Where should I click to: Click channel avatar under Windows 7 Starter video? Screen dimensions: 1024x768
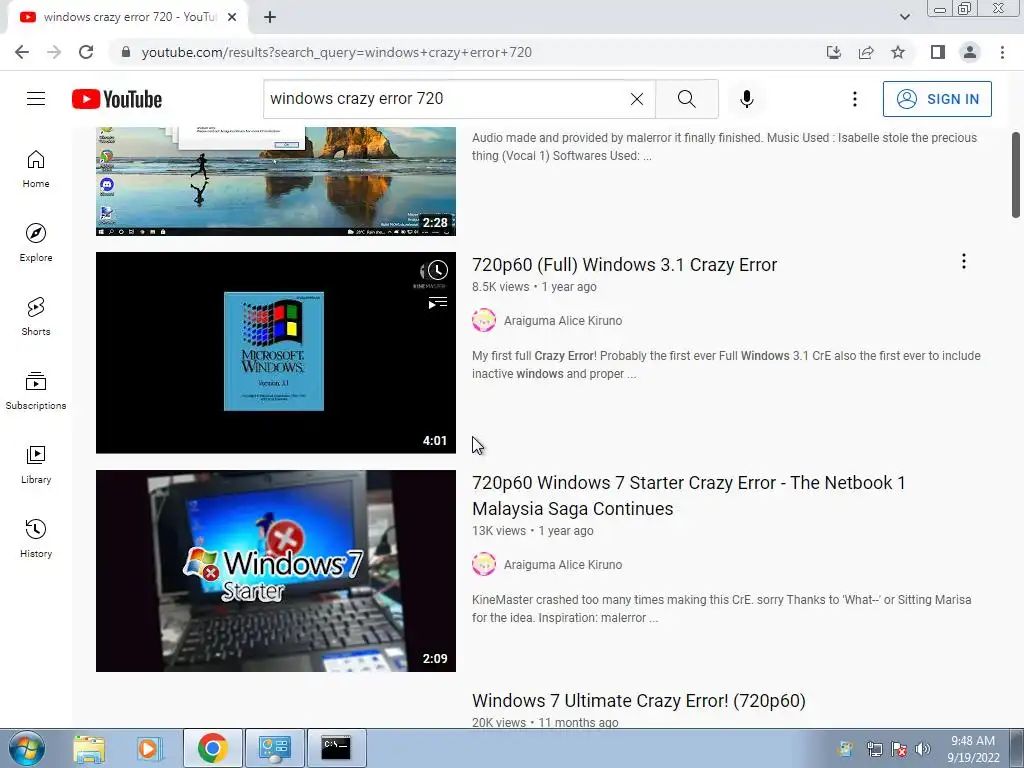(x=484, y=564)
